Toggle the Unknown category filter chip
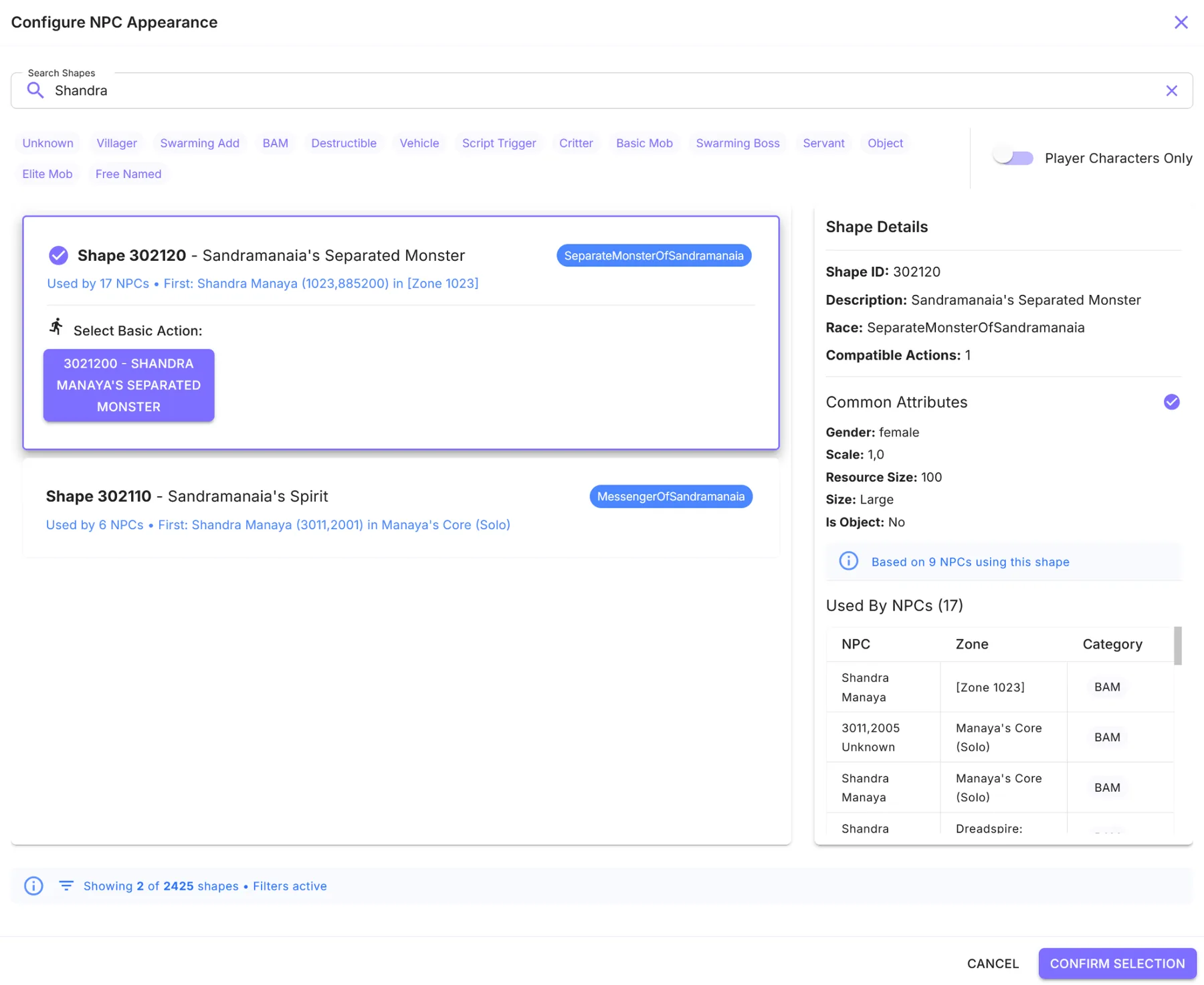1204x985 pixels. pos(47,143)
